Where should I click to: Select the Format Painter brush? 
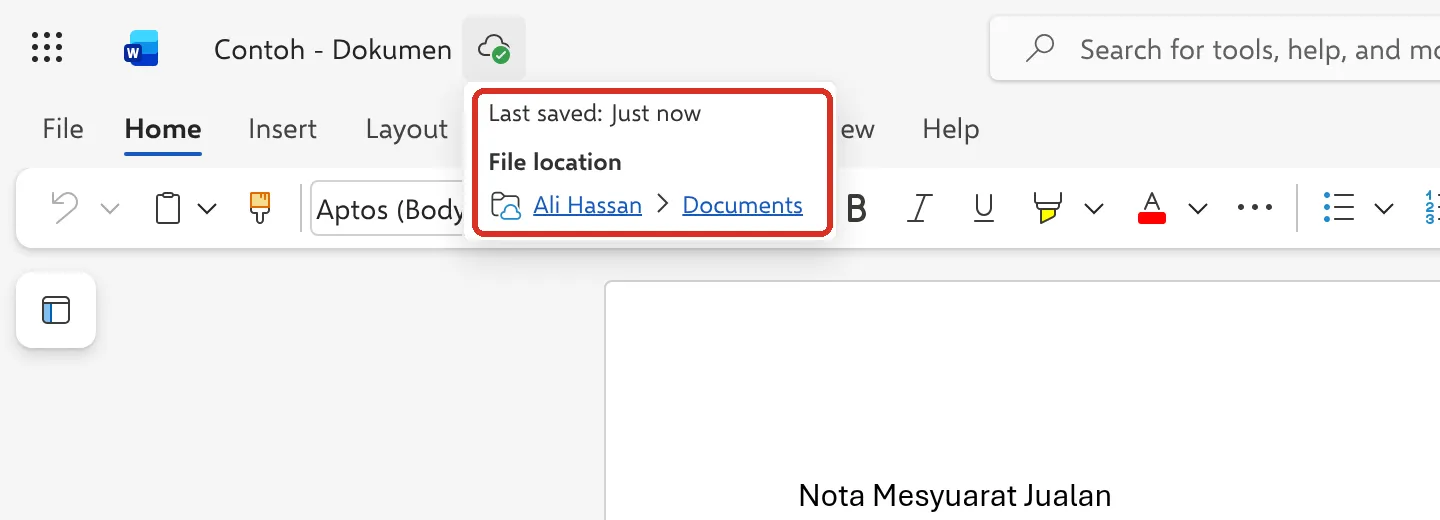259,207
